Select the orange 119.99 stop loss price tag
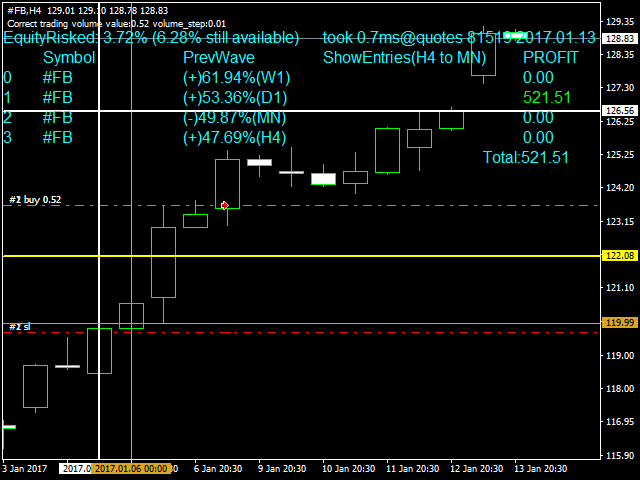This screenshot has height=480, width=640. tap(621, 322)
